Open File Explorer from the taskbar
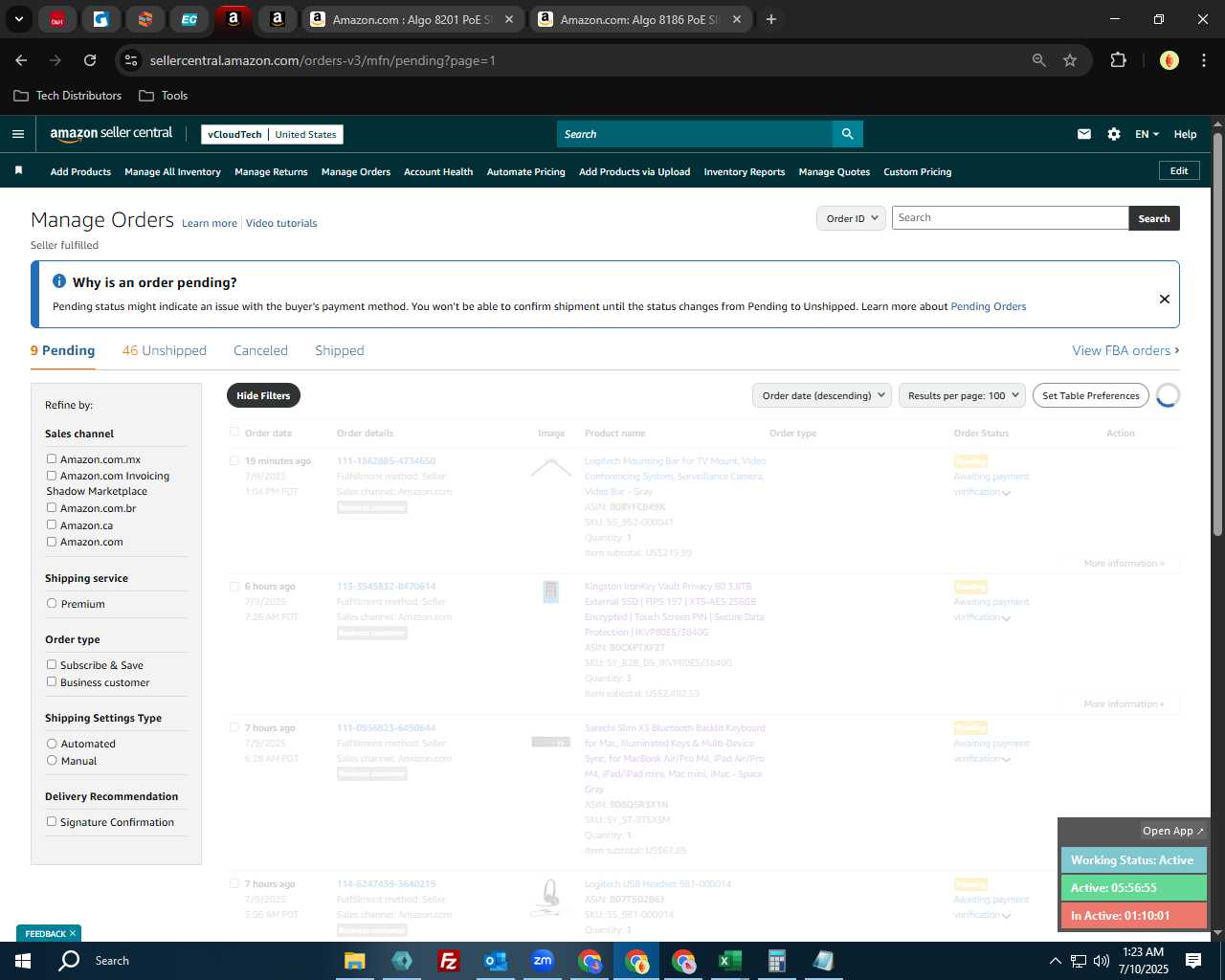1225x980 pixels. tap(355, 961)
